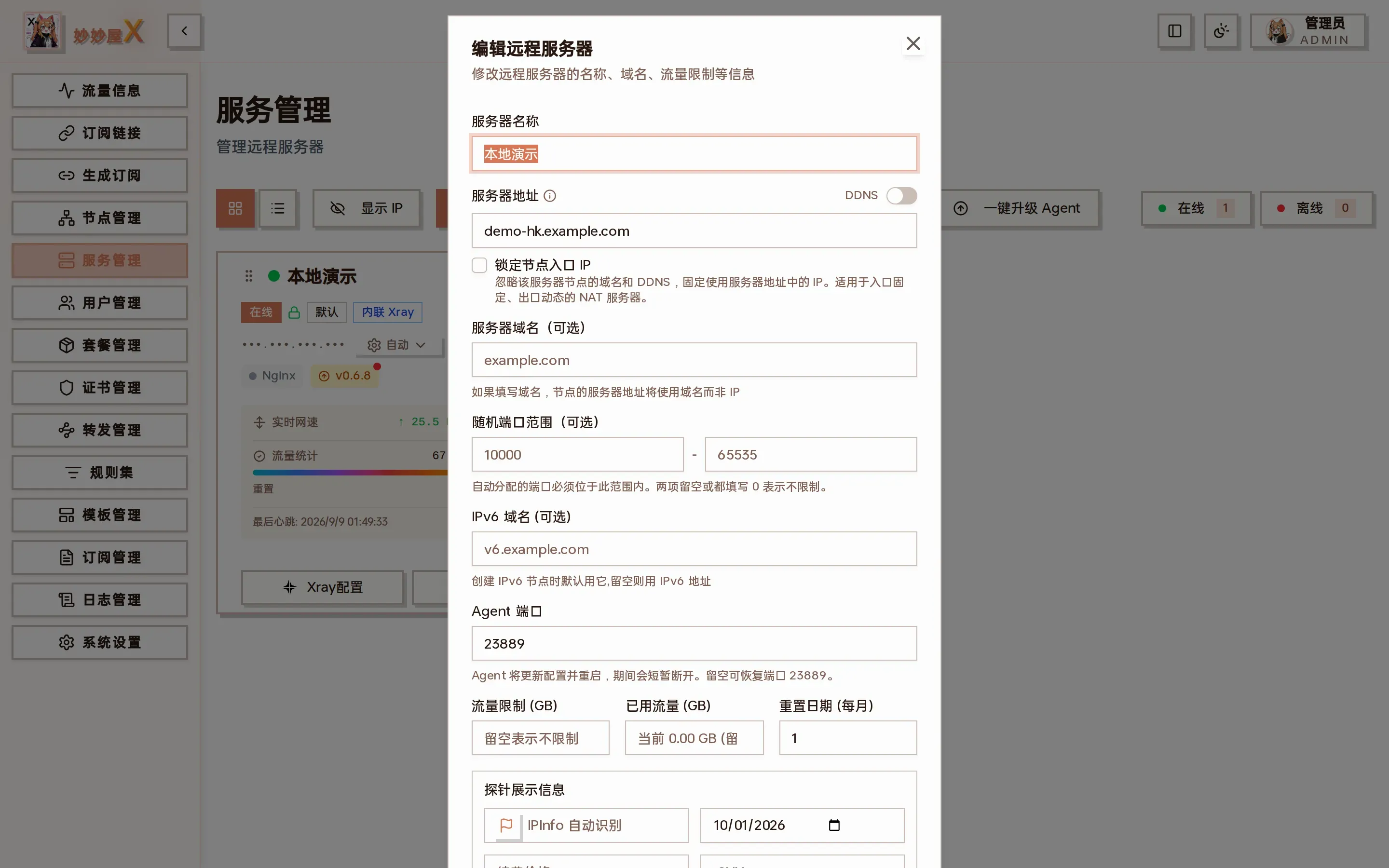The image size is (1389, 868).
Task: Click the IPv6 域名 v6.example.com field
Action: pyautogui.click(x=694, y=549)
